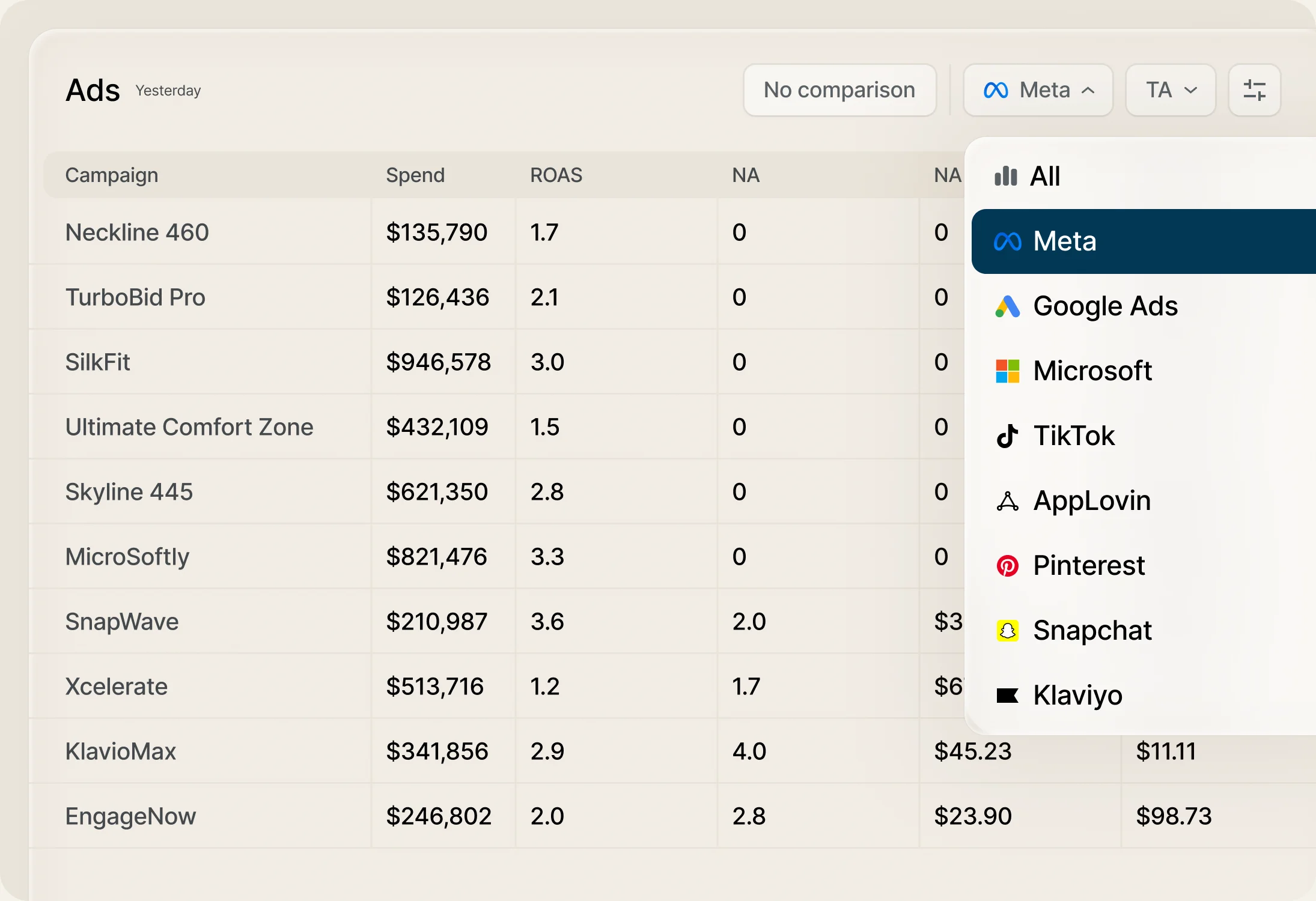The height and width of the screenshot is (901, 1316).
Task: Click the Google Ads logo icon
Action: [x=1007, y=306]
